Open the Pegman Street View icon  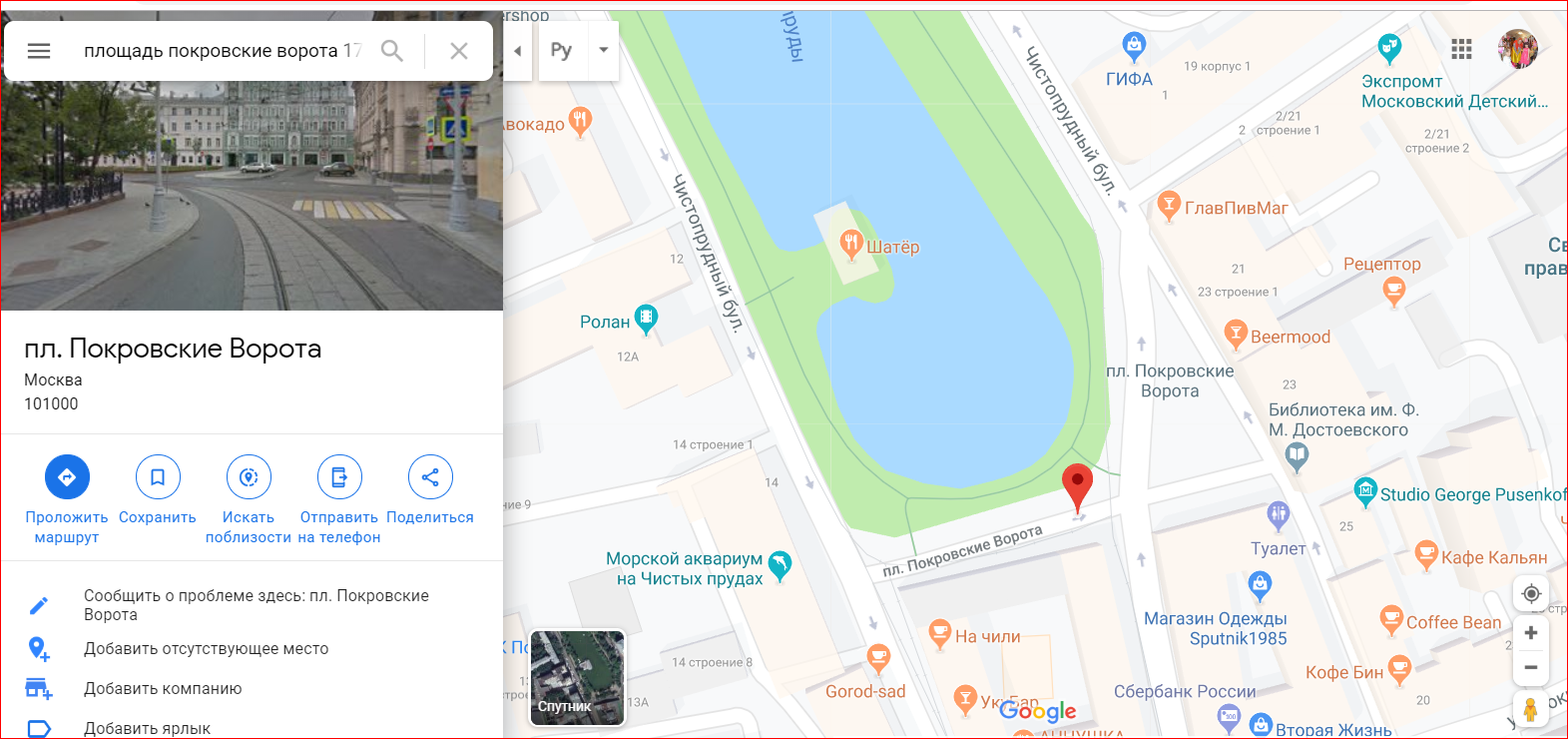(1530, 709)
